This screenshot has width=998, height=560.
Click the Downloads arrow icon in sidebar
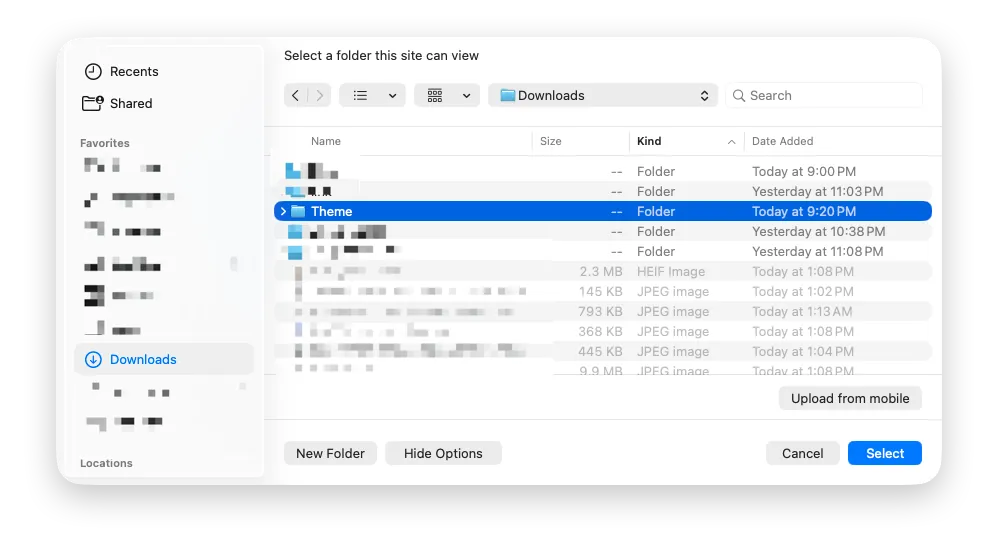coord(93,359)
